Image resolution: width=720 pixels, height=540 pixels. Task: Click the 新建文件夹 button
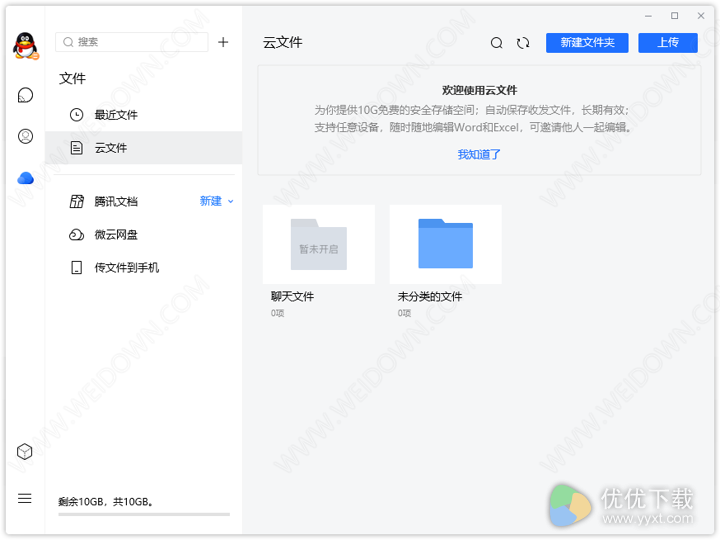coord(587,43)
